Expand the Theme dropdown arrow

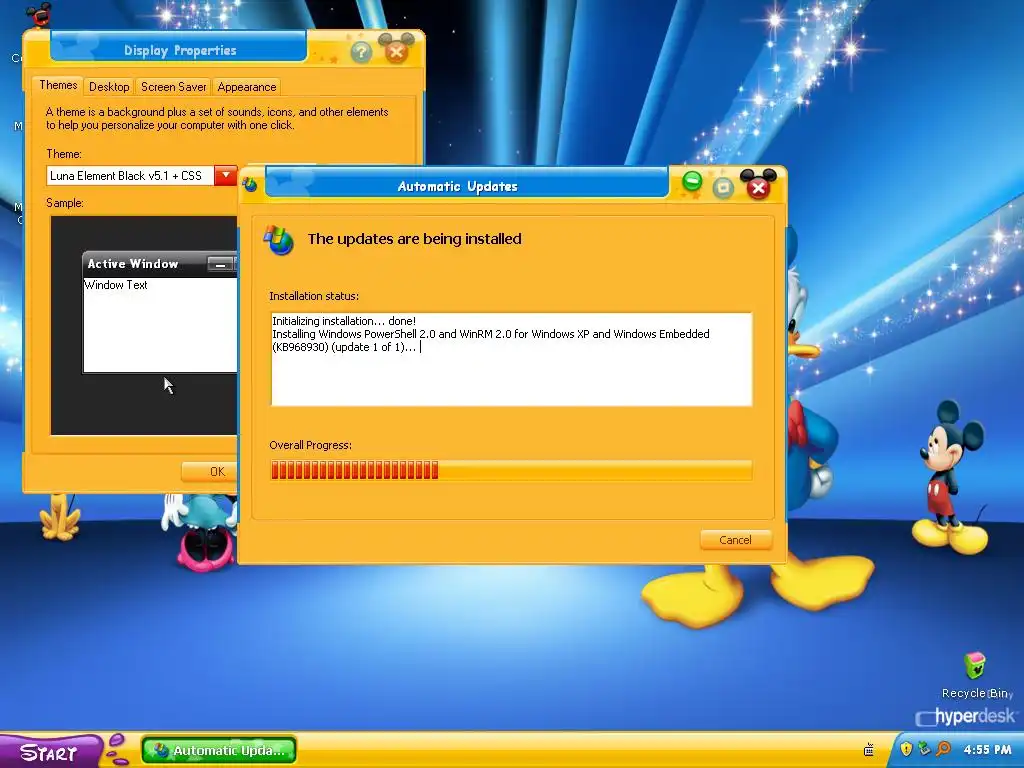pos(225,175)
